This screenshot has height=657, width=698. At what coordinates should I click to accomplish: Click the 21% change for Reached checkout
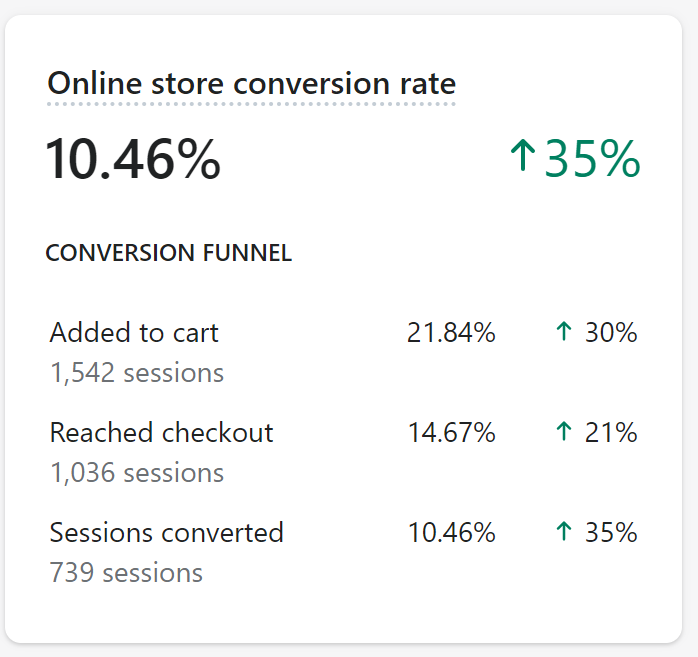611,432
